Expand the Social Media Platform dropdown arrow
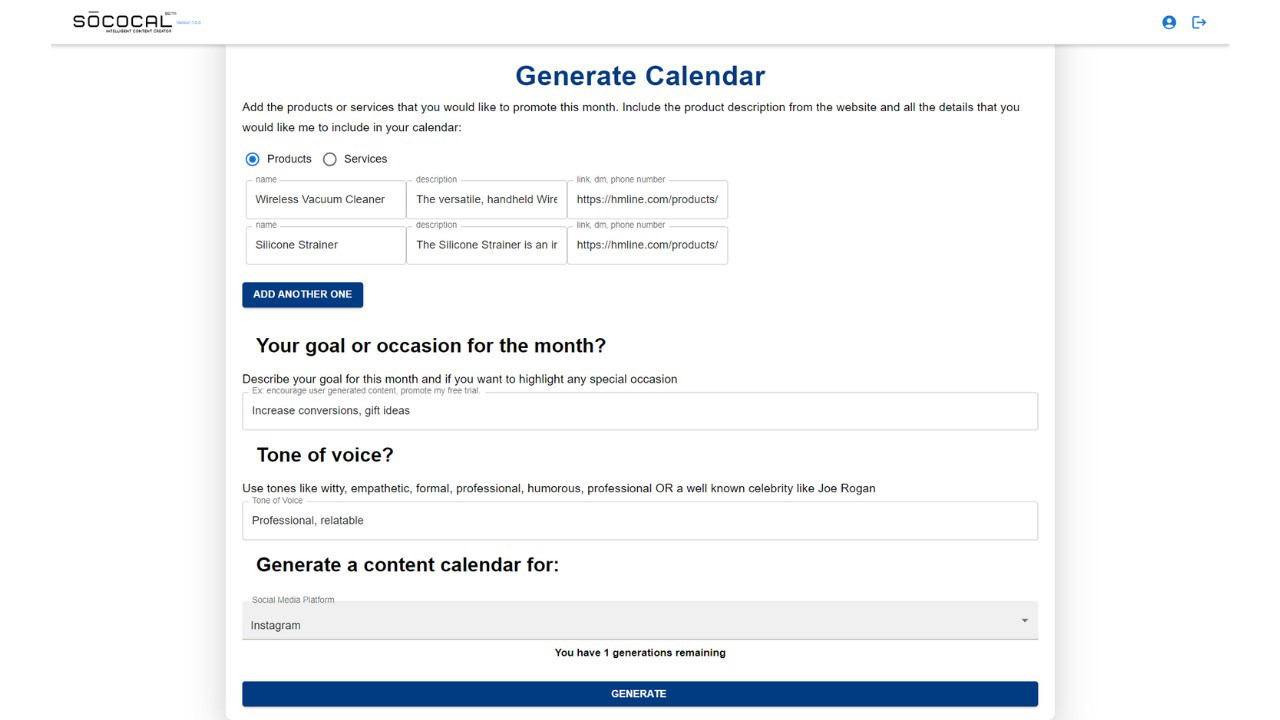Screen dimensions: 1280x720 coord(1024,621)
